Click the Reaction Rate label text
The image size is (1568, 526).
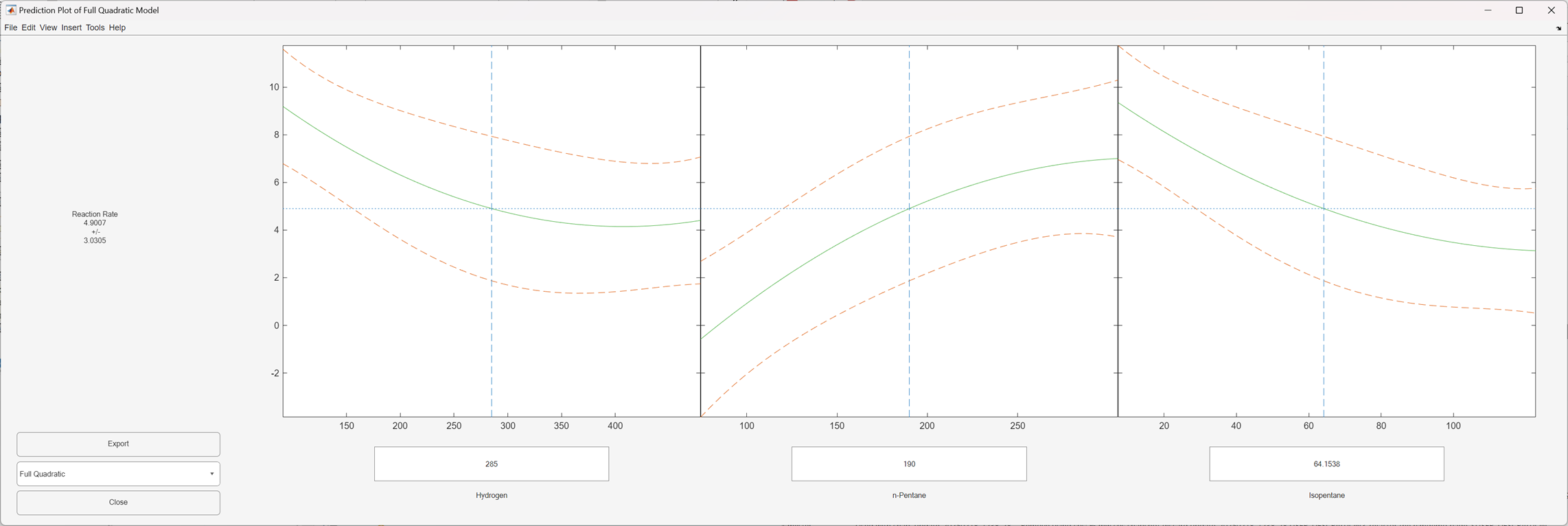point(95,214)
